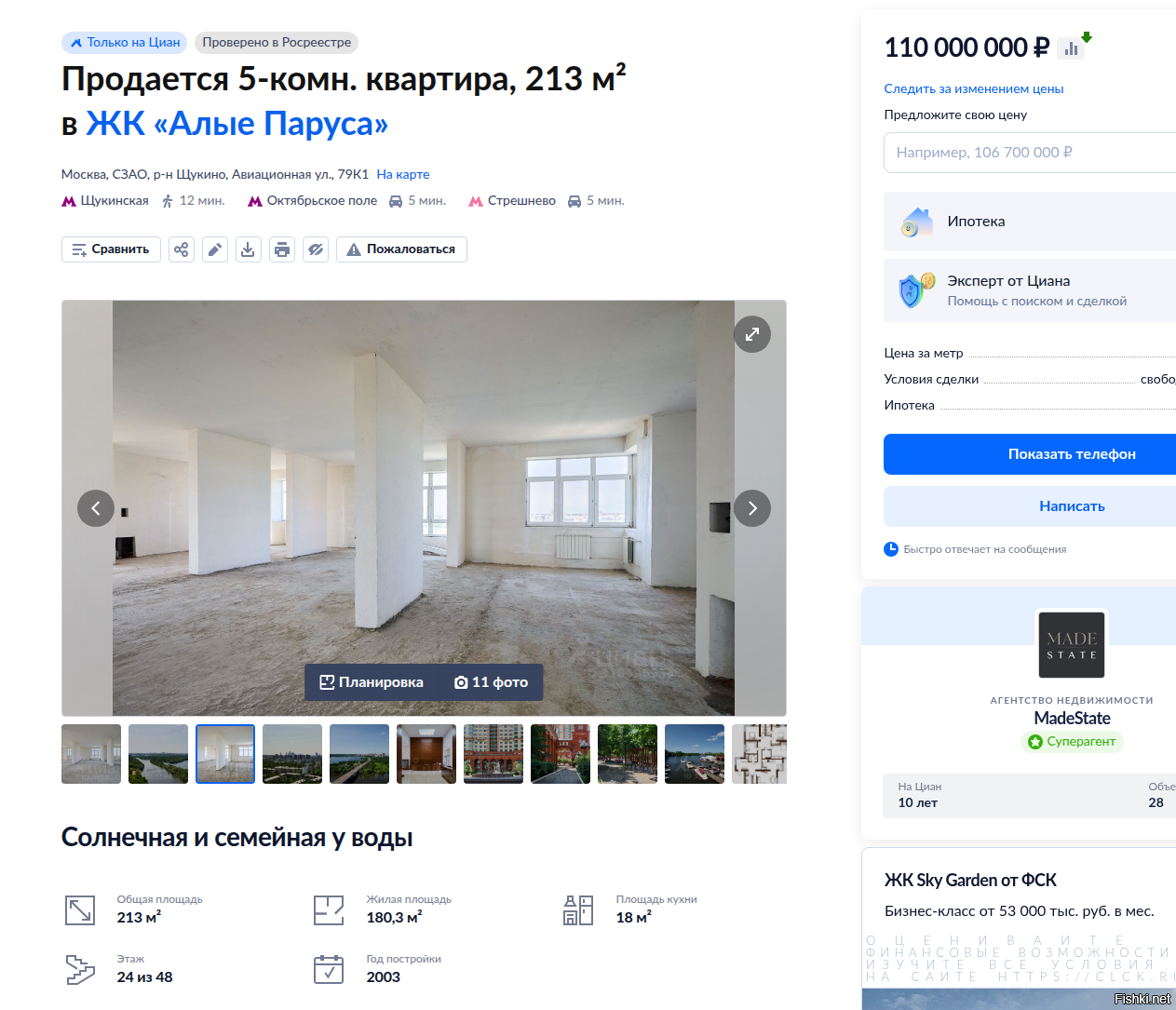This screenshot has width=1176, height=1010.
Task: Click the share icon next to Сравнить
Action: [182, 249]
